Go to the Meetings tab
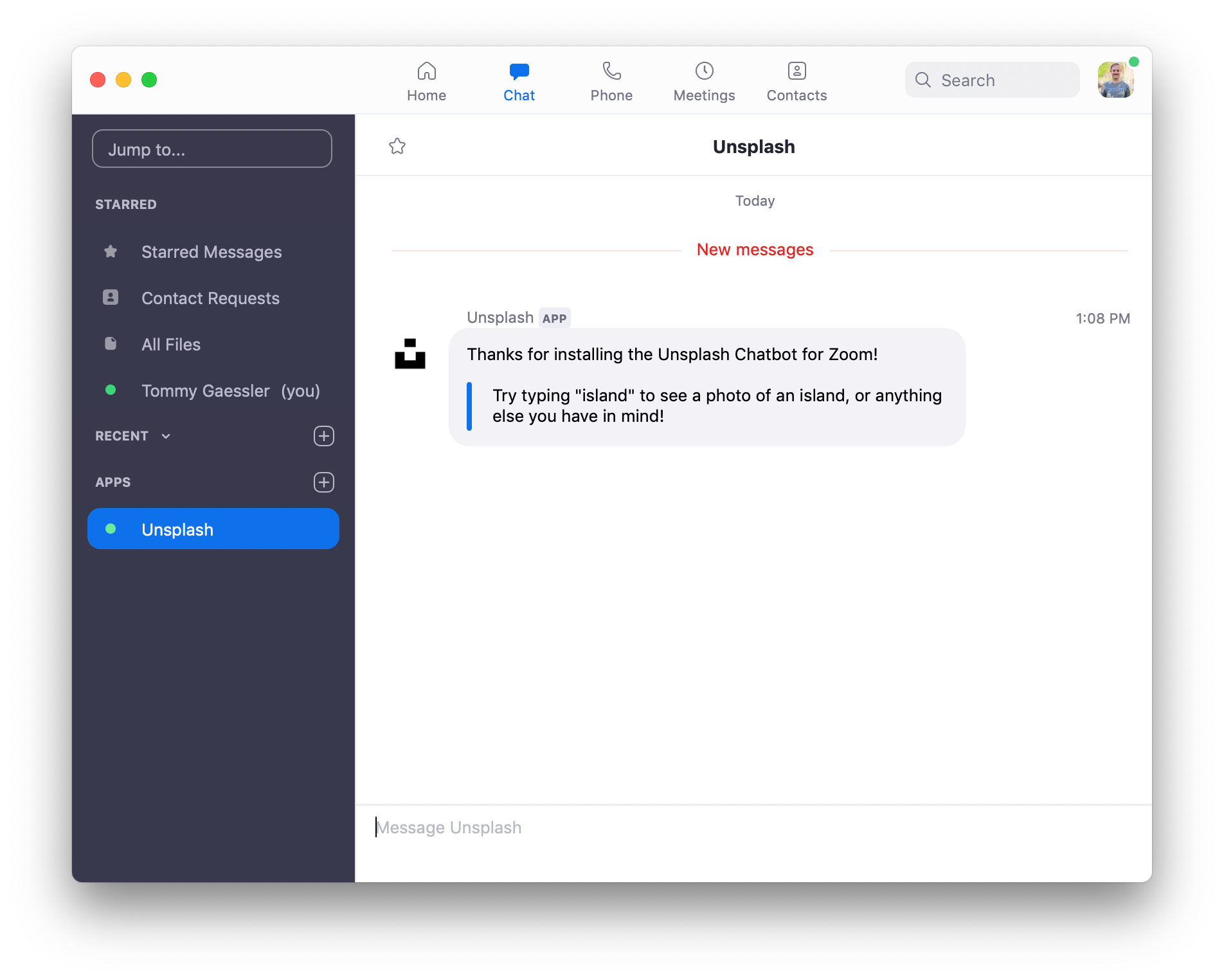The height and width of the screenshot is (980, 1224). pos(704,82)
